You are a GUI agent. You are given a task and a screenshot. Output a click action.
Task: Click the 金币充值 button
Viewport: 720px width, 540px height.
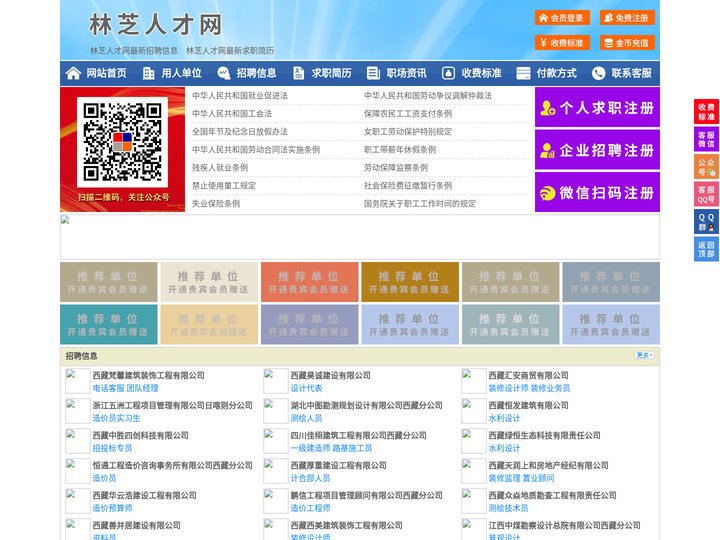tap(627, 43)
